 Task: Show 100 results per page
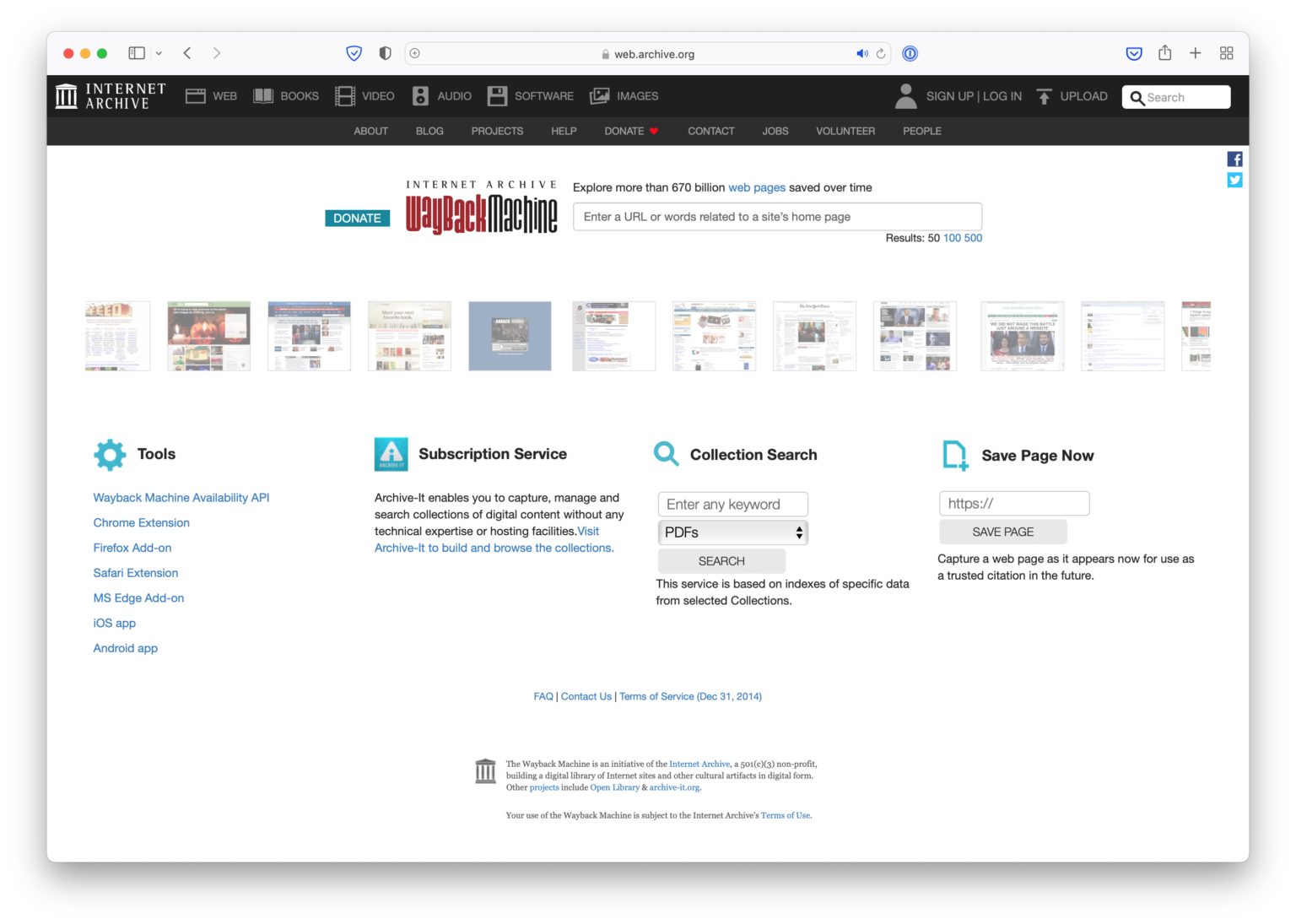pos(952,238)
